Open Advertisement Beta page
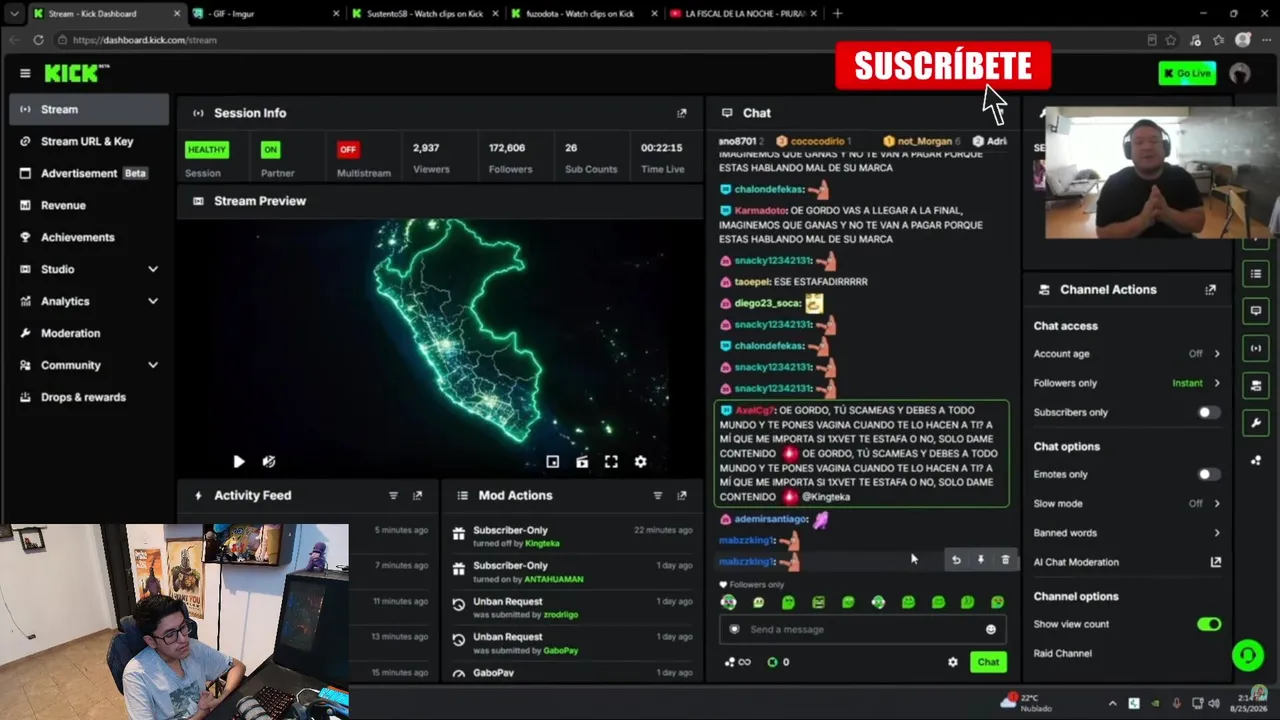1280x720 pixels. pyautogui.click(x=89, y=173)
